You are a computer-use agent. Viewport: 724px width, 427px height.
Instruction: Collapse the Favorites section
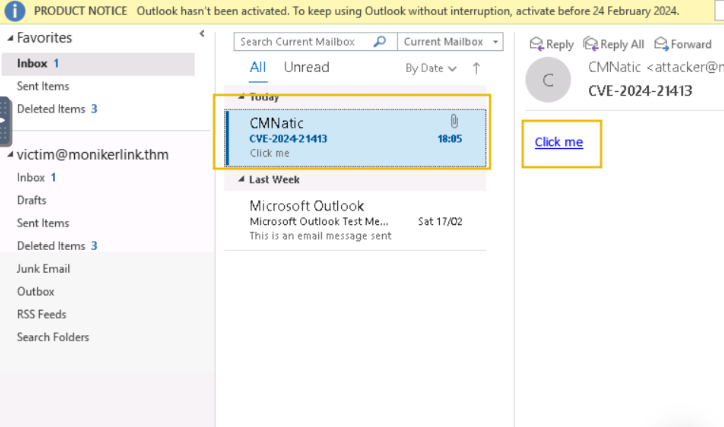coord(10,38)
